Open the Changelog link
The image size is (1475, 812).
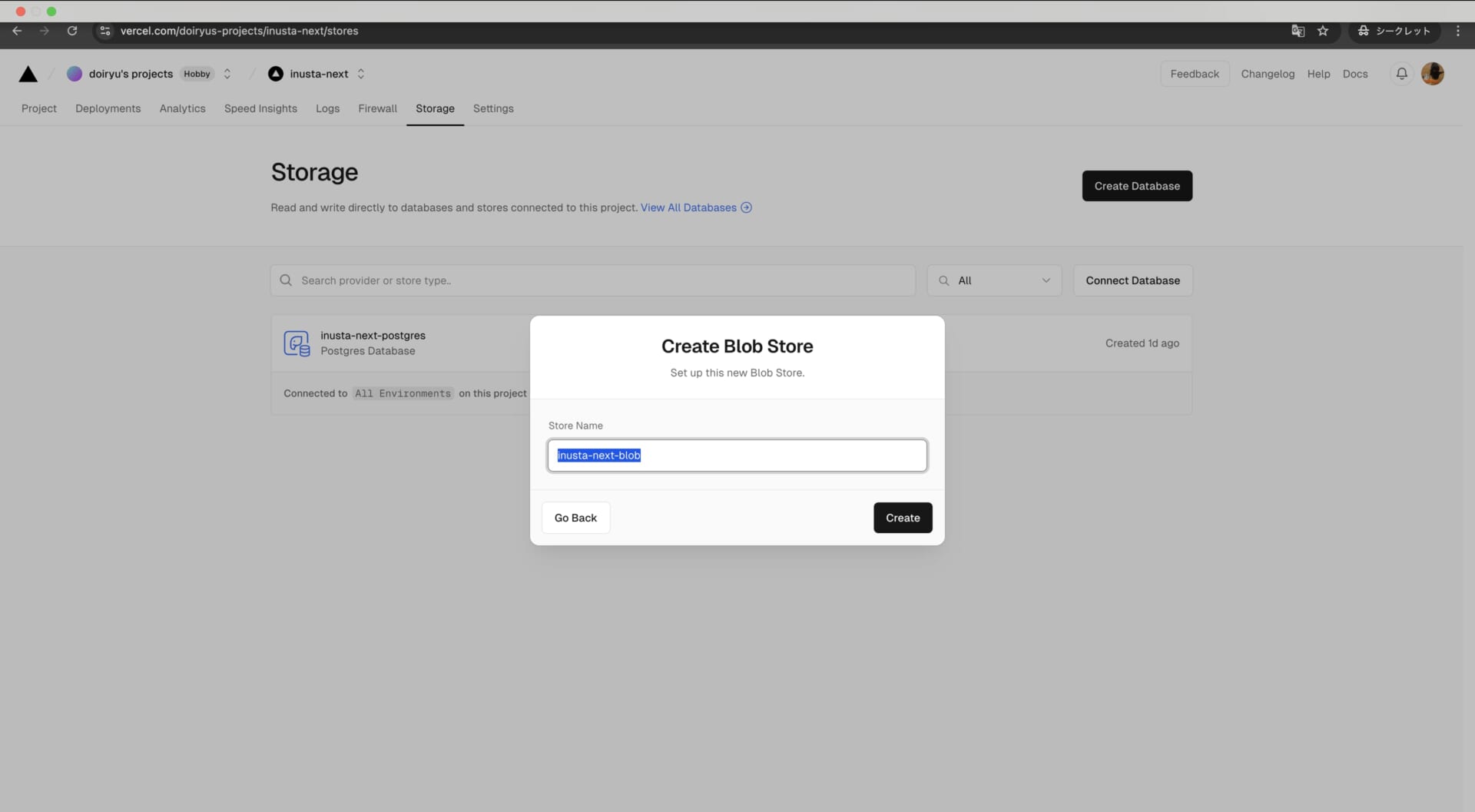[1268, 74]
